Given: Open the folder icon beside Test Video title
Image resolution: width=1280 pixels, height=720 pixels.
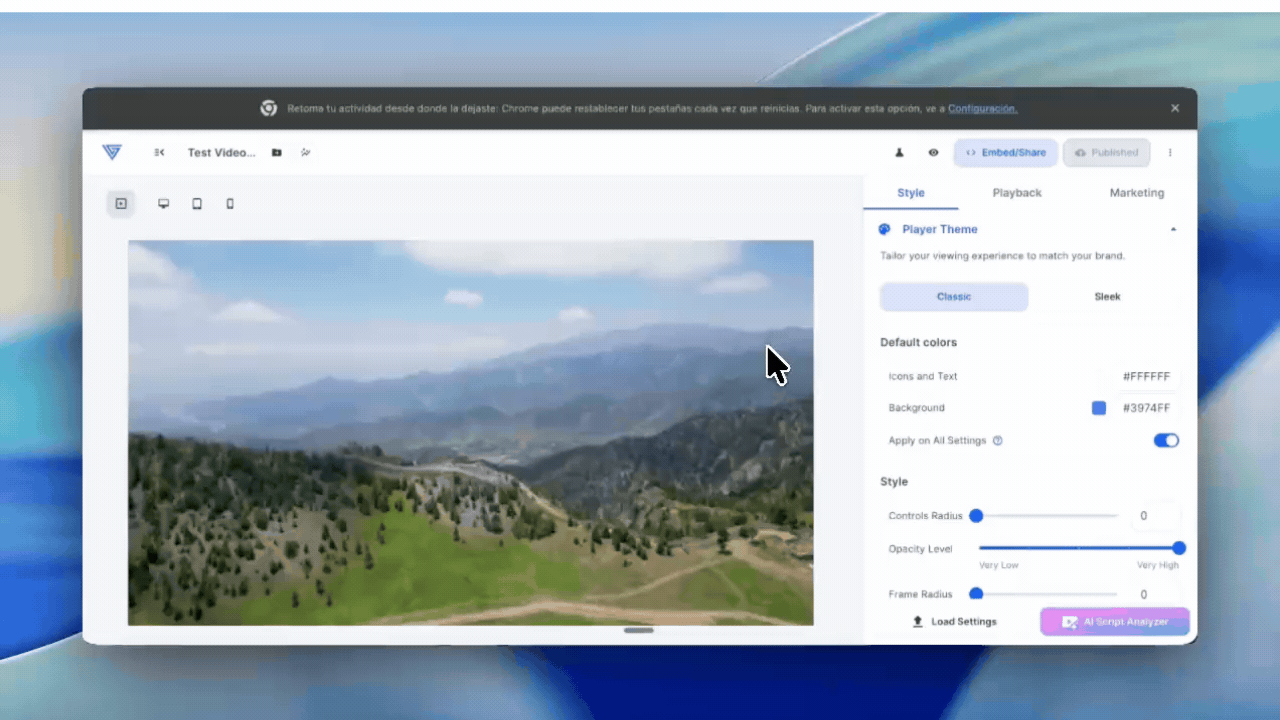Looking at the screenshot, I should (x=276, y=153).
